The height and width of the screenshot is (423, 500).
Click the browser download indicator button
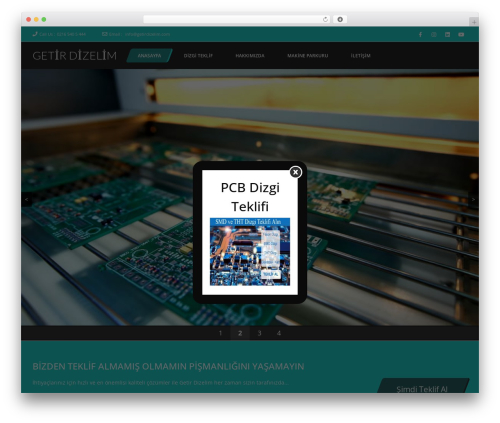pos(340,20)
